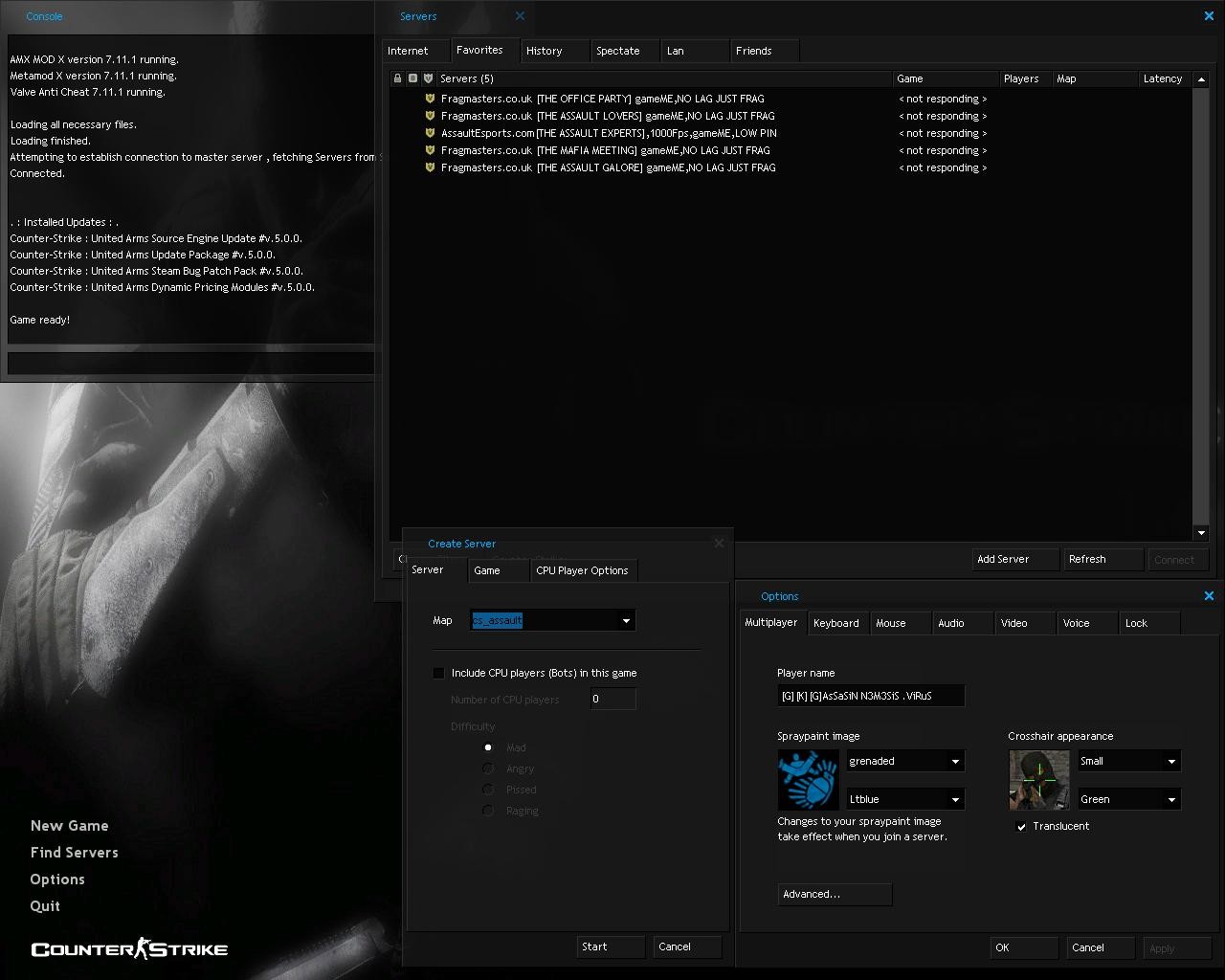
Task: Open the Map dropdown showing cs_assault
Action: point(552,620)
